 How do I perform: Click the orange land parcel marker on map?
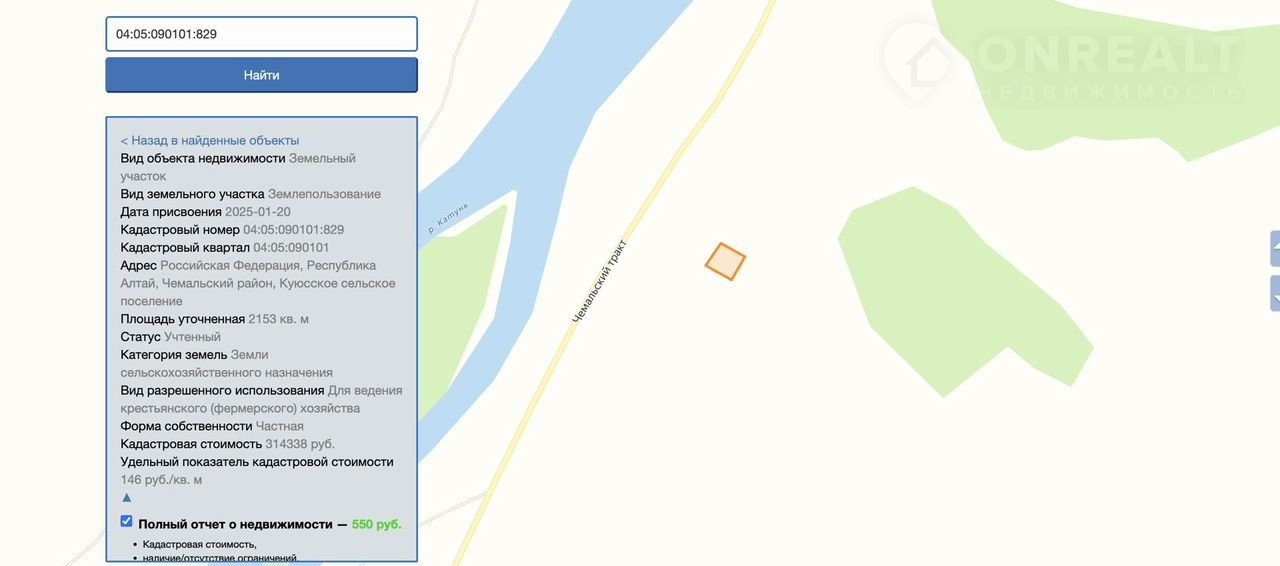[725, 261]
